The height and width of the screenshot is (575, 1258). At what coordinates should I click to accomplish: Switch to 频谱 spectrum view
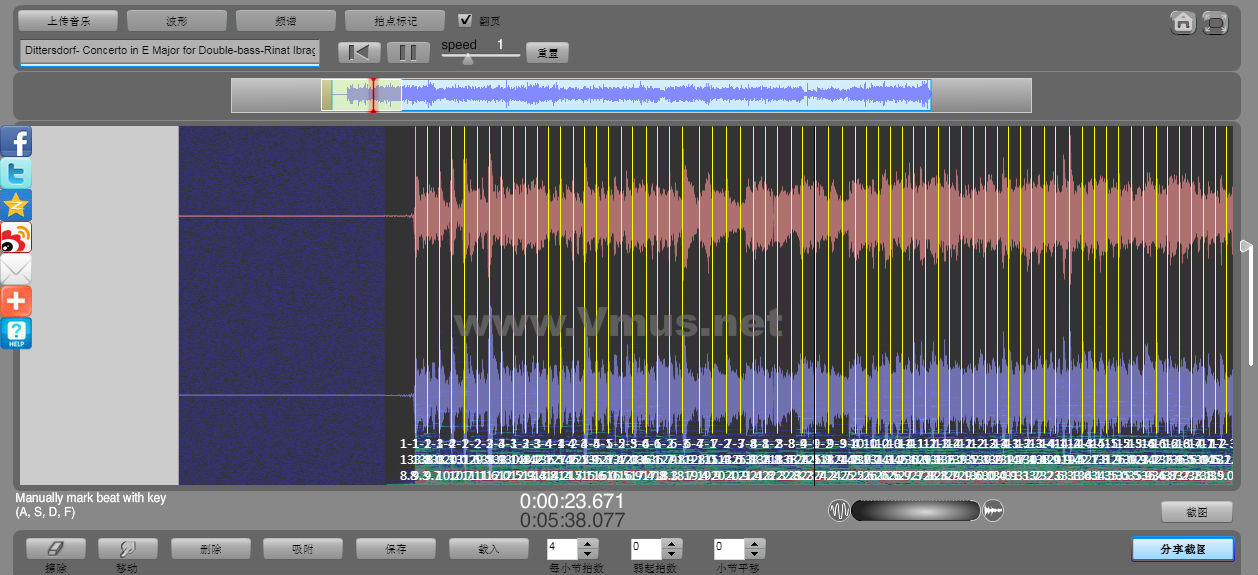(286, 20)
